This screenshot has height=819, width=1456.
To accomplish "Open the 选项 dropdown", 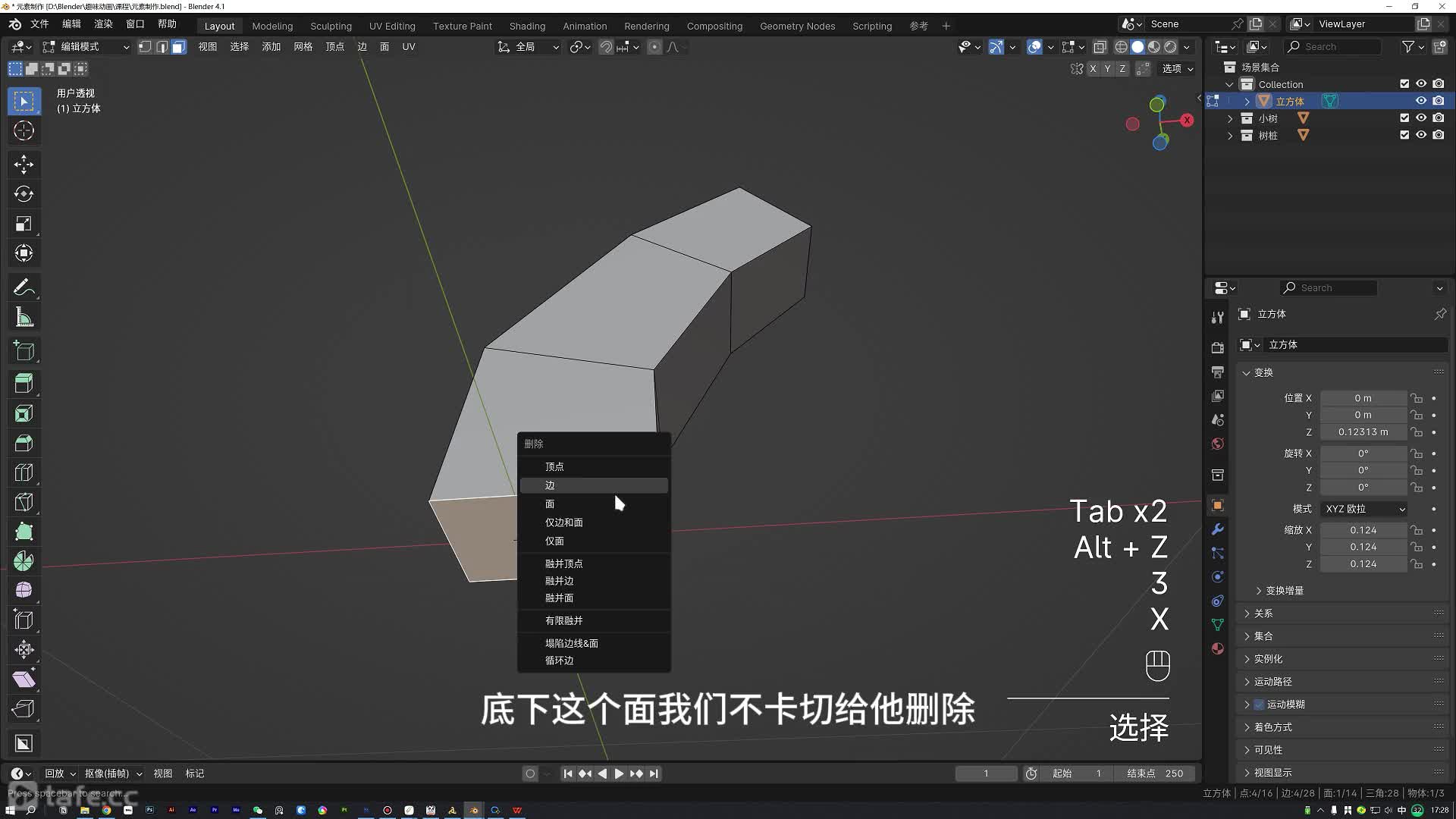I will click(x=1178, y=68).
